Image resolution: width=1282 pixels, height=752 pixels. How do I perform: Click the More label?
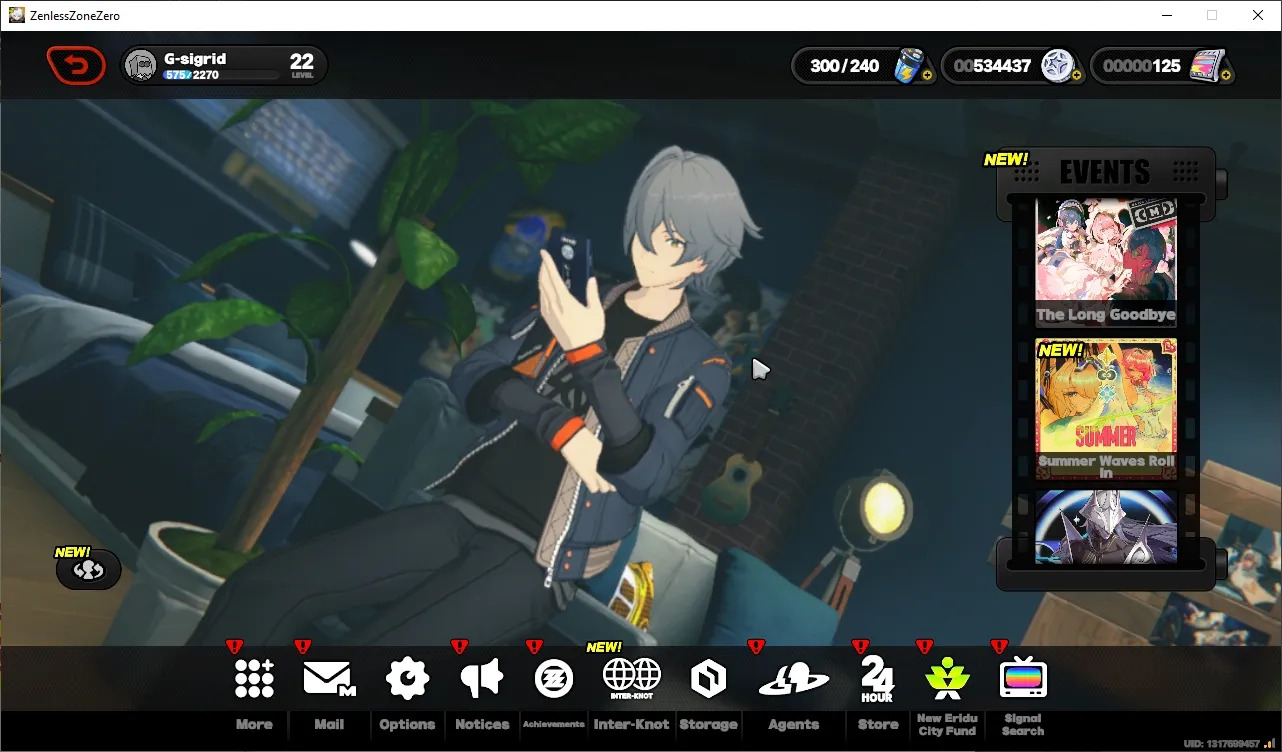[x=254, y=724]
